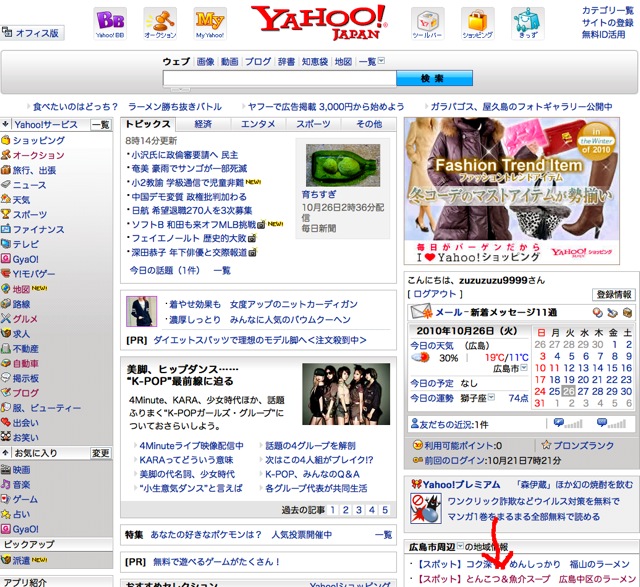Go to past articles page 3

pyautogui.click(x=359, y=510)
